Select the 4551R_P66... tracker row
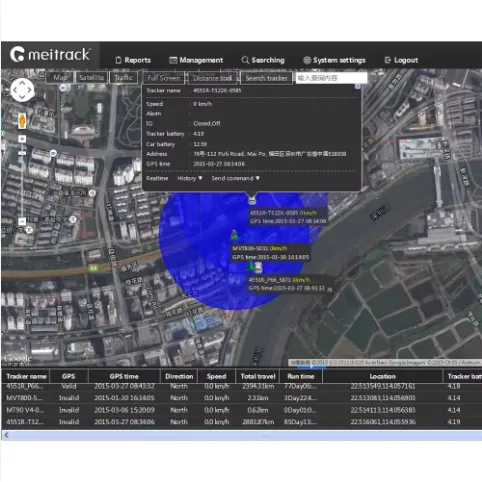The width and height of the screenshot is (482, 482). (242, 387)
